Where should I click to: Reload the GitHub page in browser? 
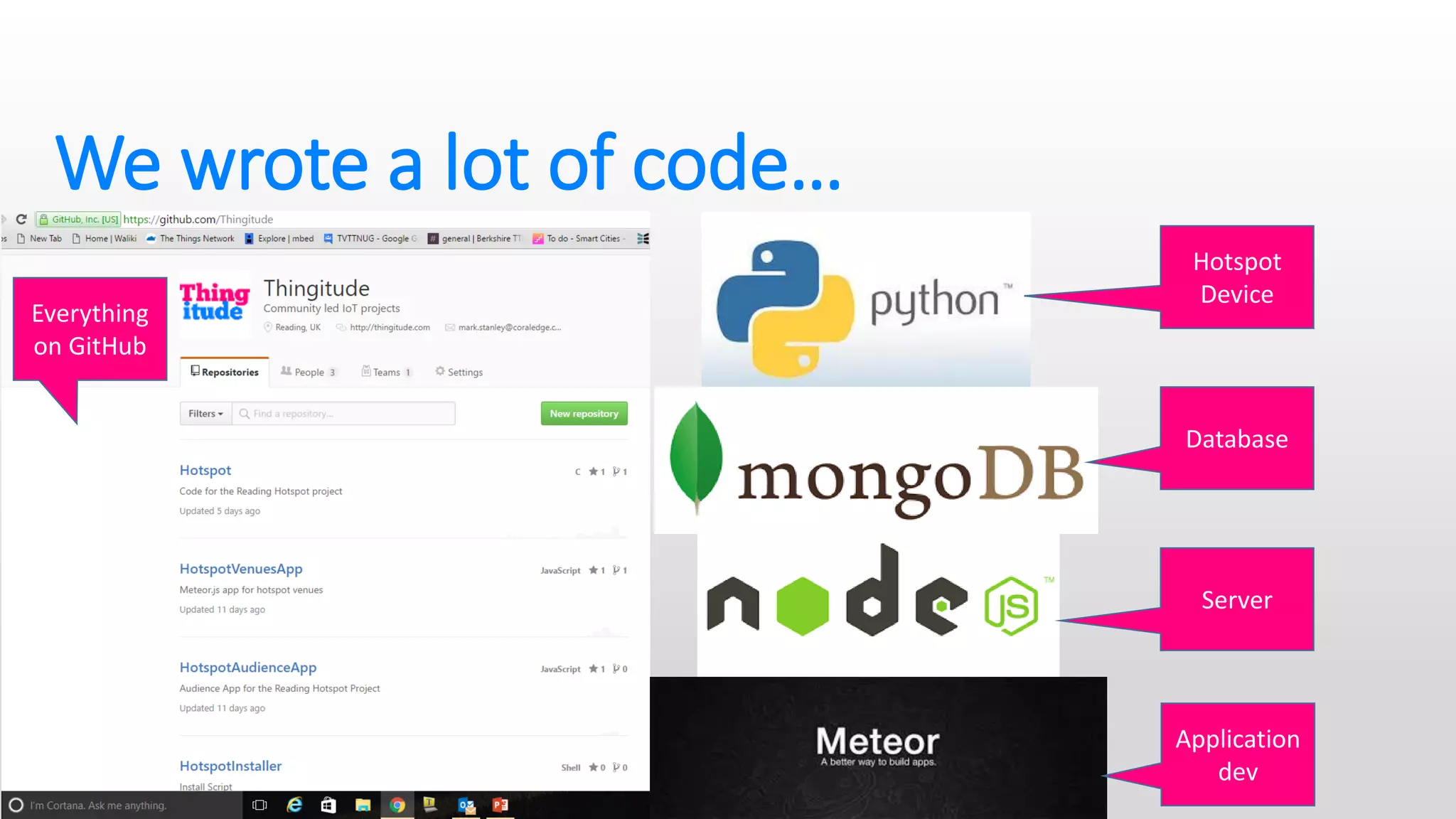pos(21,219)
